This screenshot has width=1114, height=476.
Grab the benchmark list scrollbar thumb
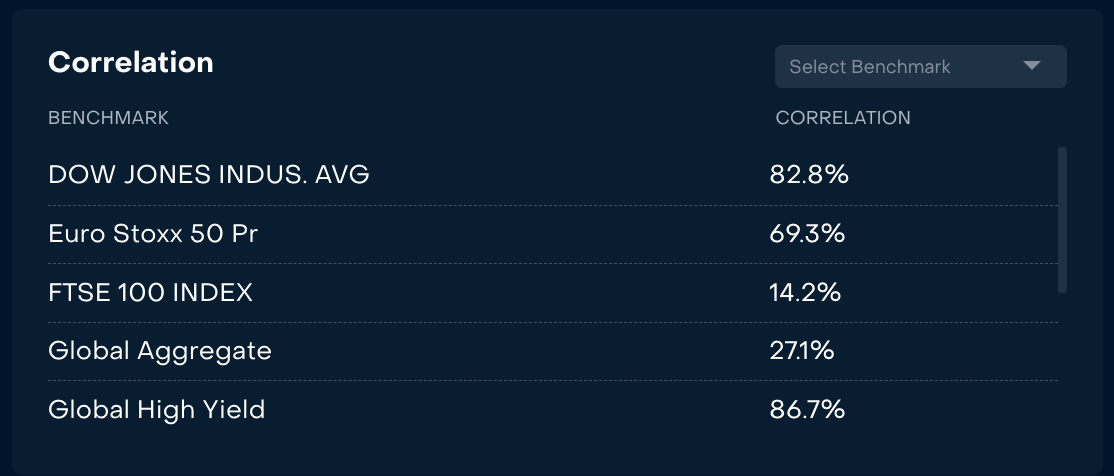pos(1062,220)
